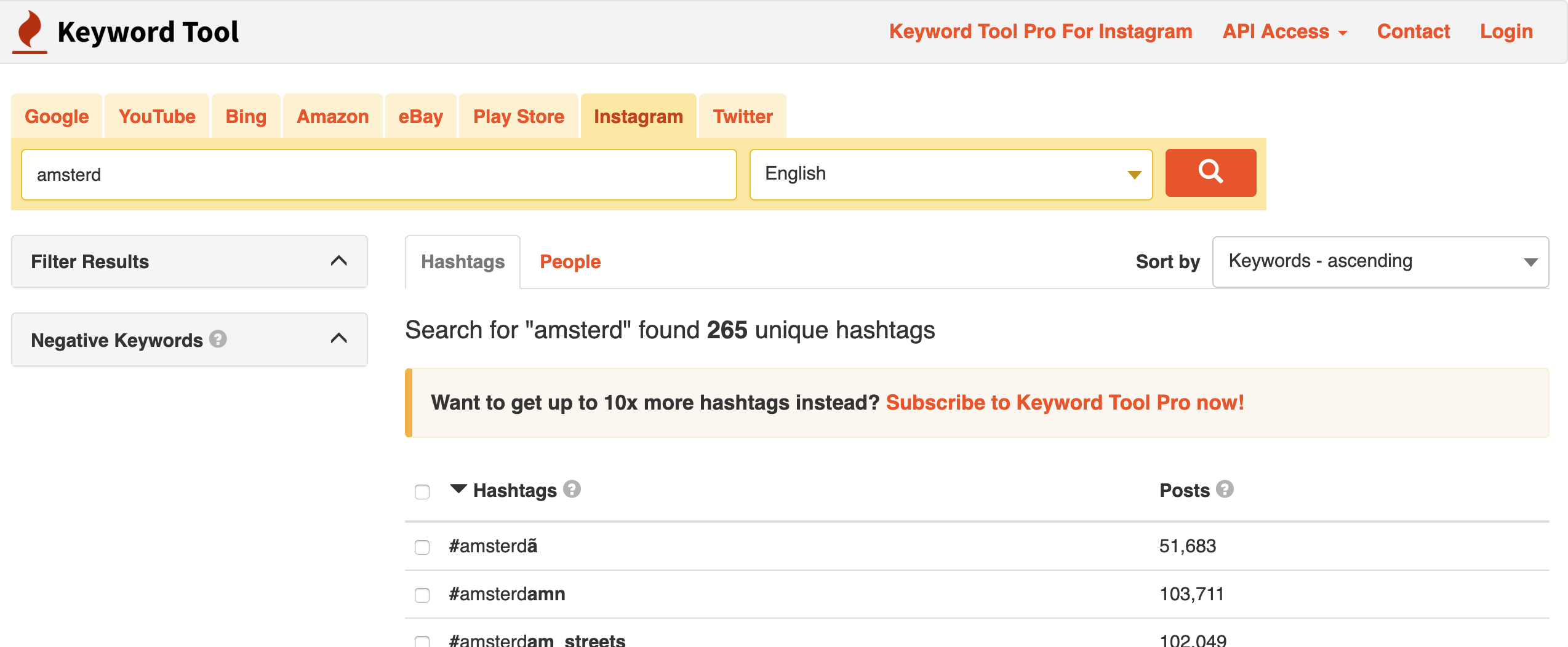The image size is (1568, 647).
Task: Switch to the YouTube tab
Action: coord(157,116)
